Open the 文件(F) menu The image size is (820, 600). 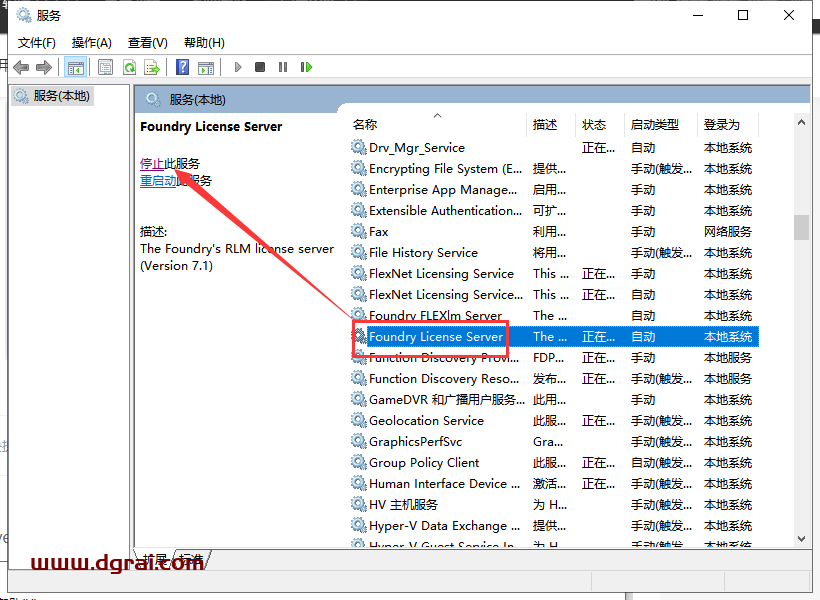tap(37, 43)
